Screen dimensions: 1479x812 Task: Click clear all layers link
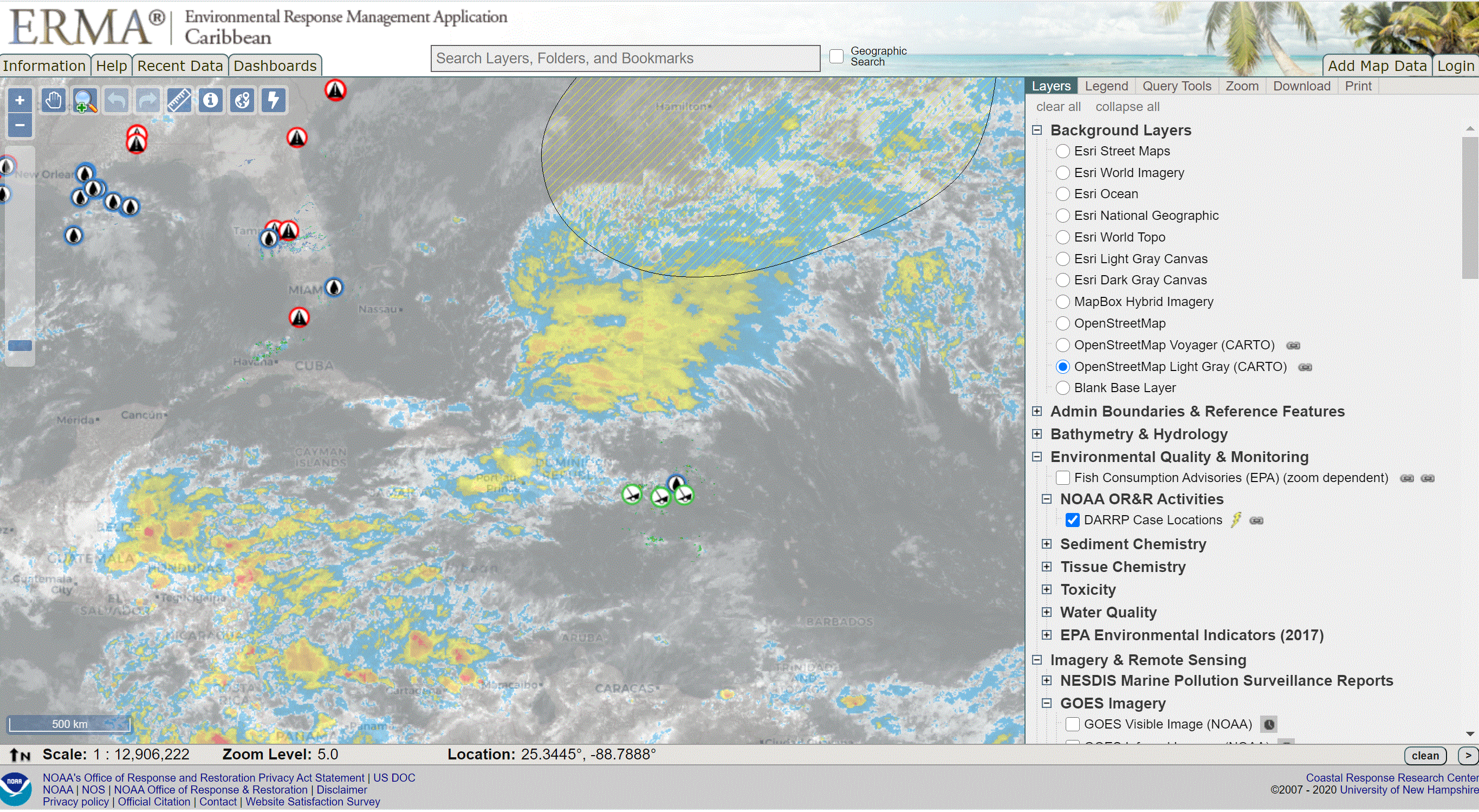click(1058, 107)
